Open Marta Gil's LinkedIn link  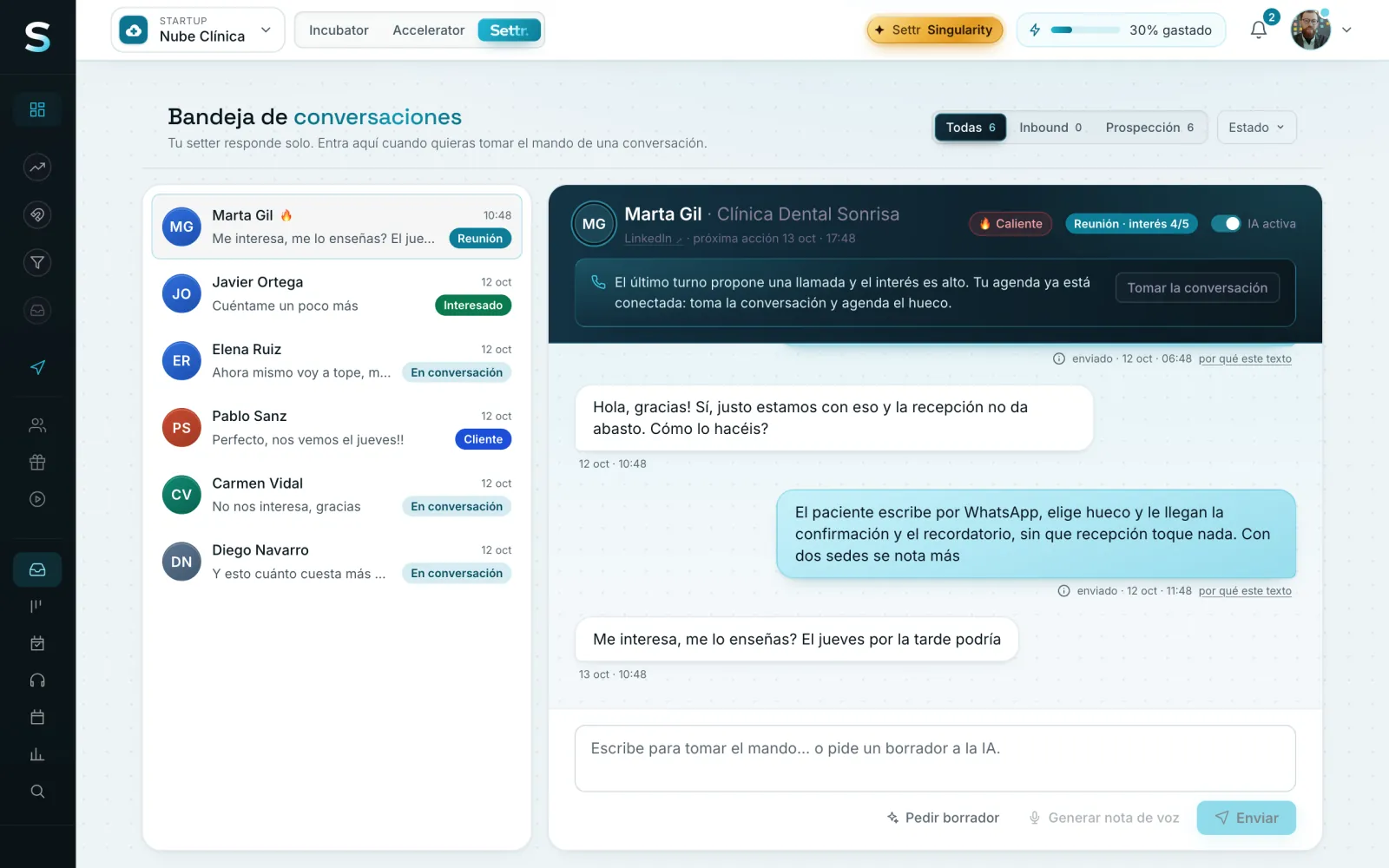653,239
